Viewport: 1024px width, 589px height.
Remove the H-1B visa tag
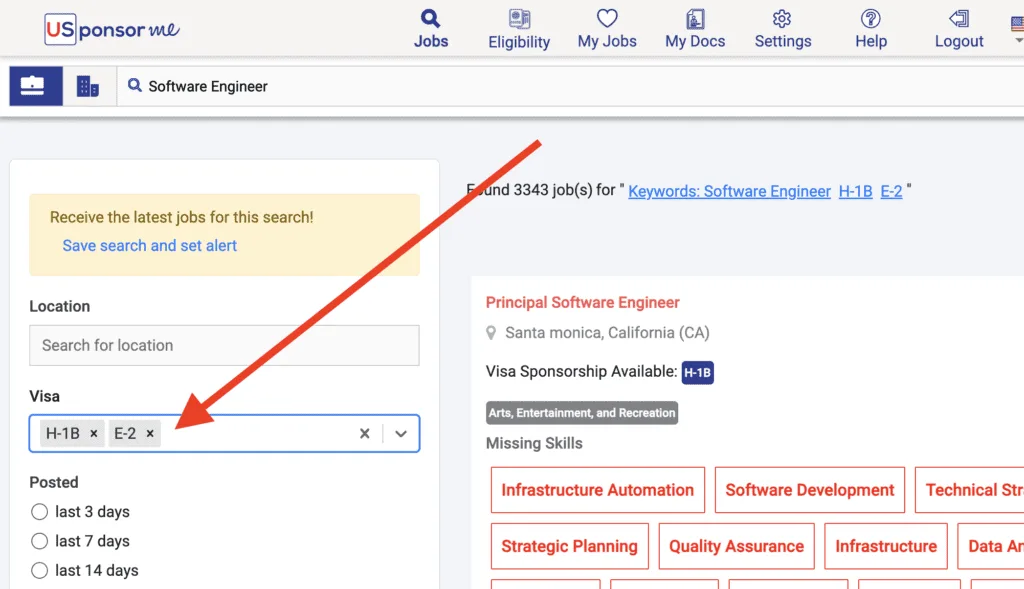[93, 434]
